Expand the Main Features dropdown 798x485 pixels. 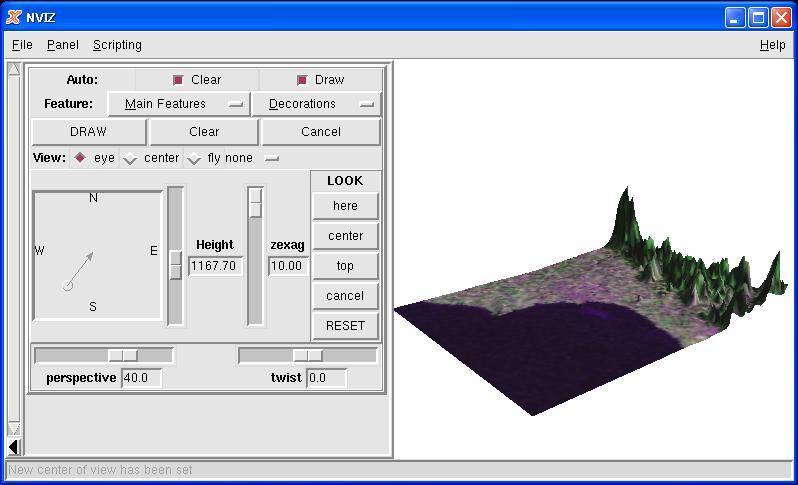pos(179,104)
